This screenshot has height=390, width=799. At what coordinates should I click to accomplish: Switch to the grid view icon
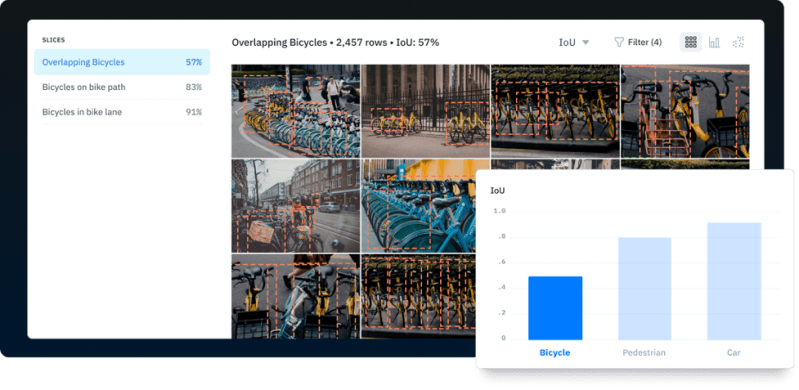pos(690,42)
